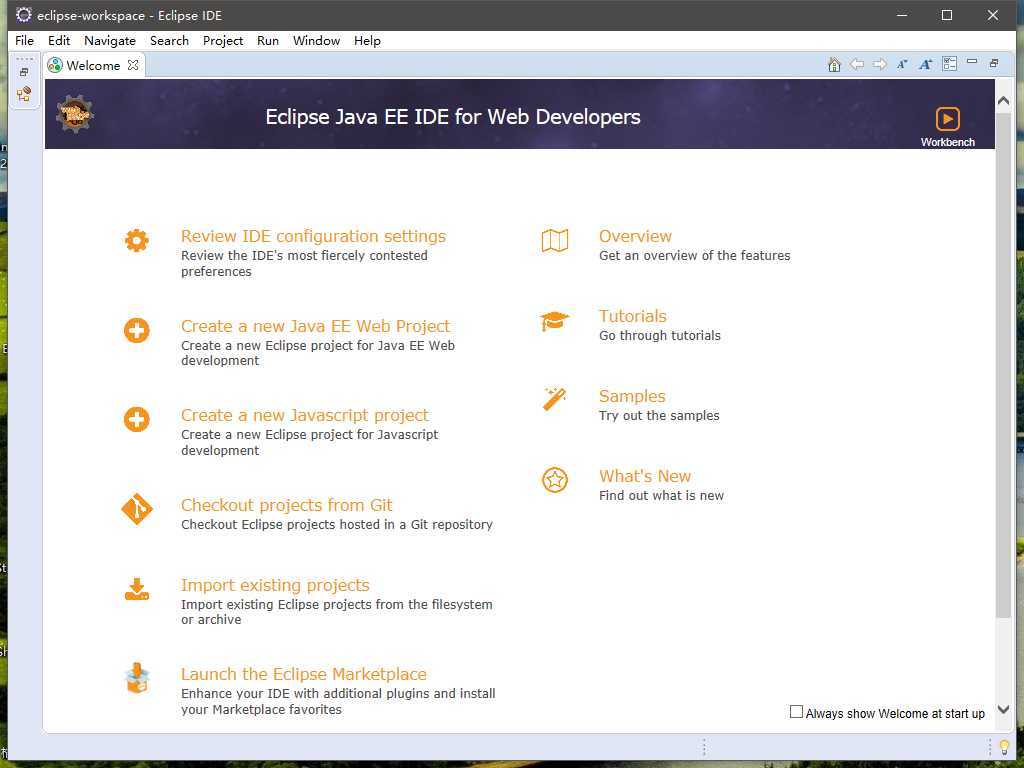The width and height of the screenshot is (1024, 768).
Task: Click the plus icon beside Javascript project
Action: pos(136,419)
